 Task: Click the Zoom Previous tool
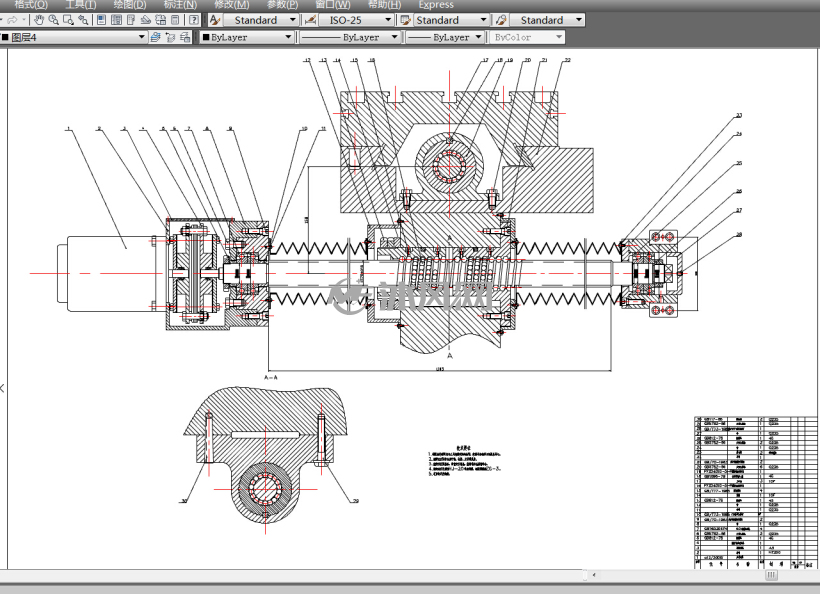click(83, 20)
